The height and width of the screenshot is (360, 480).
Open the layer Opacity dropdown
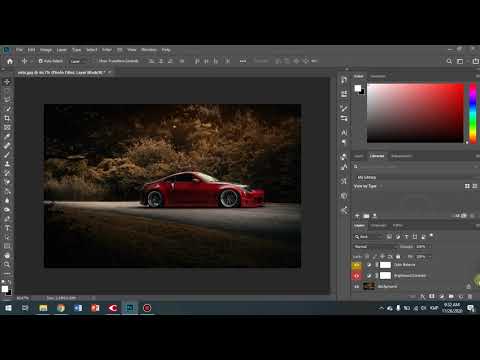click(x=430, y=247)
